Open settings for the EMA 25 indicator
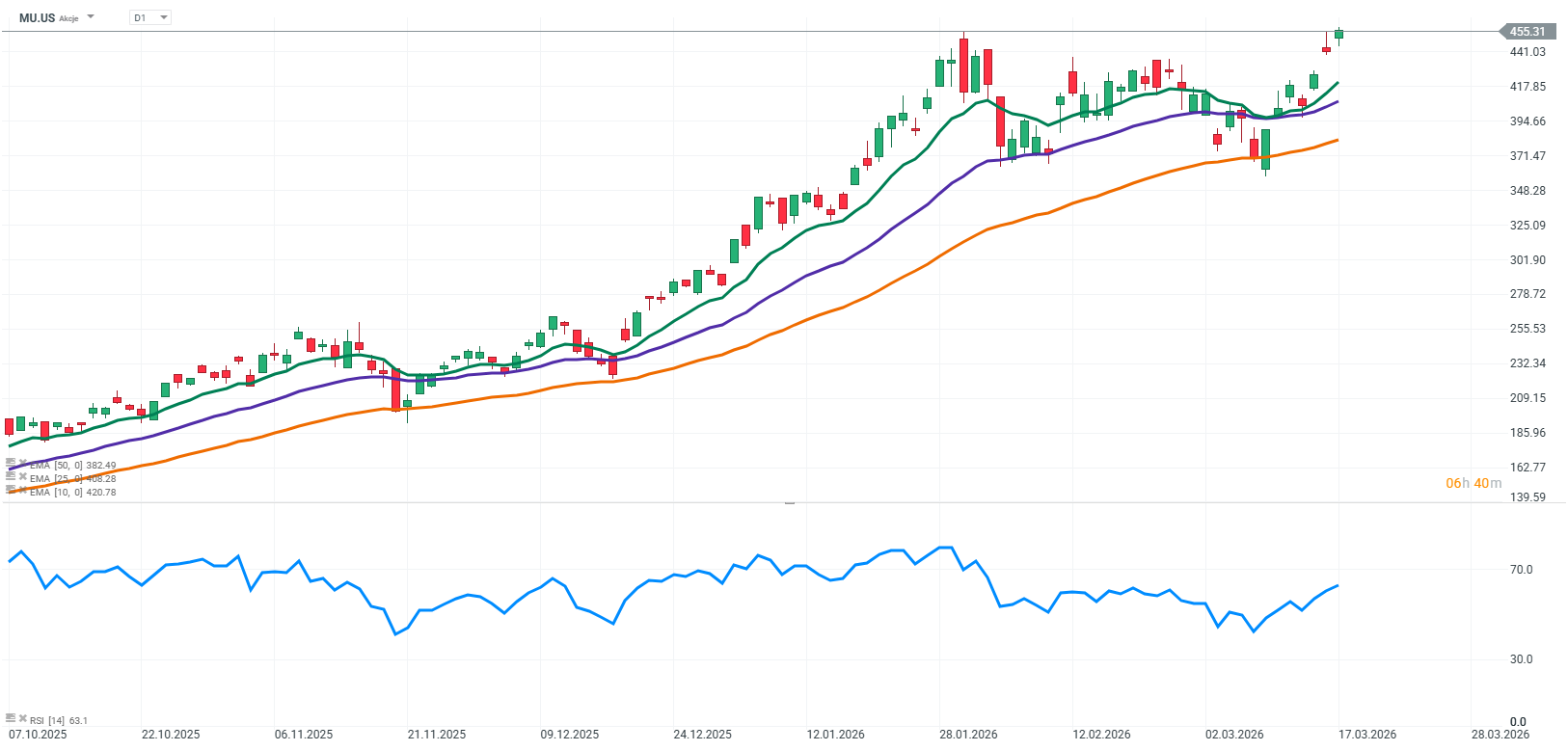The height and width of the screenshot is (751, 1568). [11, 477]
